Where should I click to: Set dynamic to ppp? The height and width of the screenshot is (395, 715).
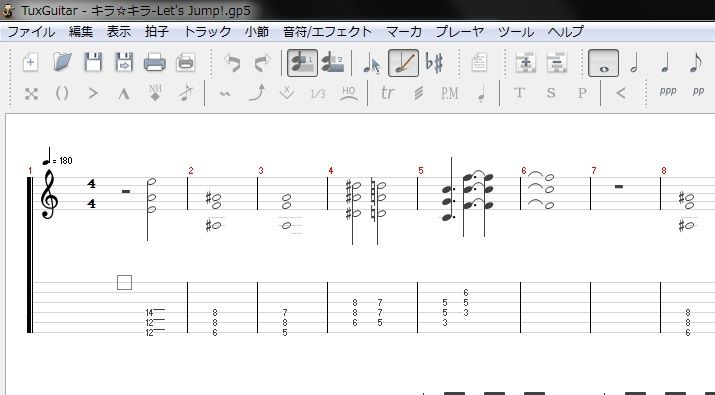[668, 91]
